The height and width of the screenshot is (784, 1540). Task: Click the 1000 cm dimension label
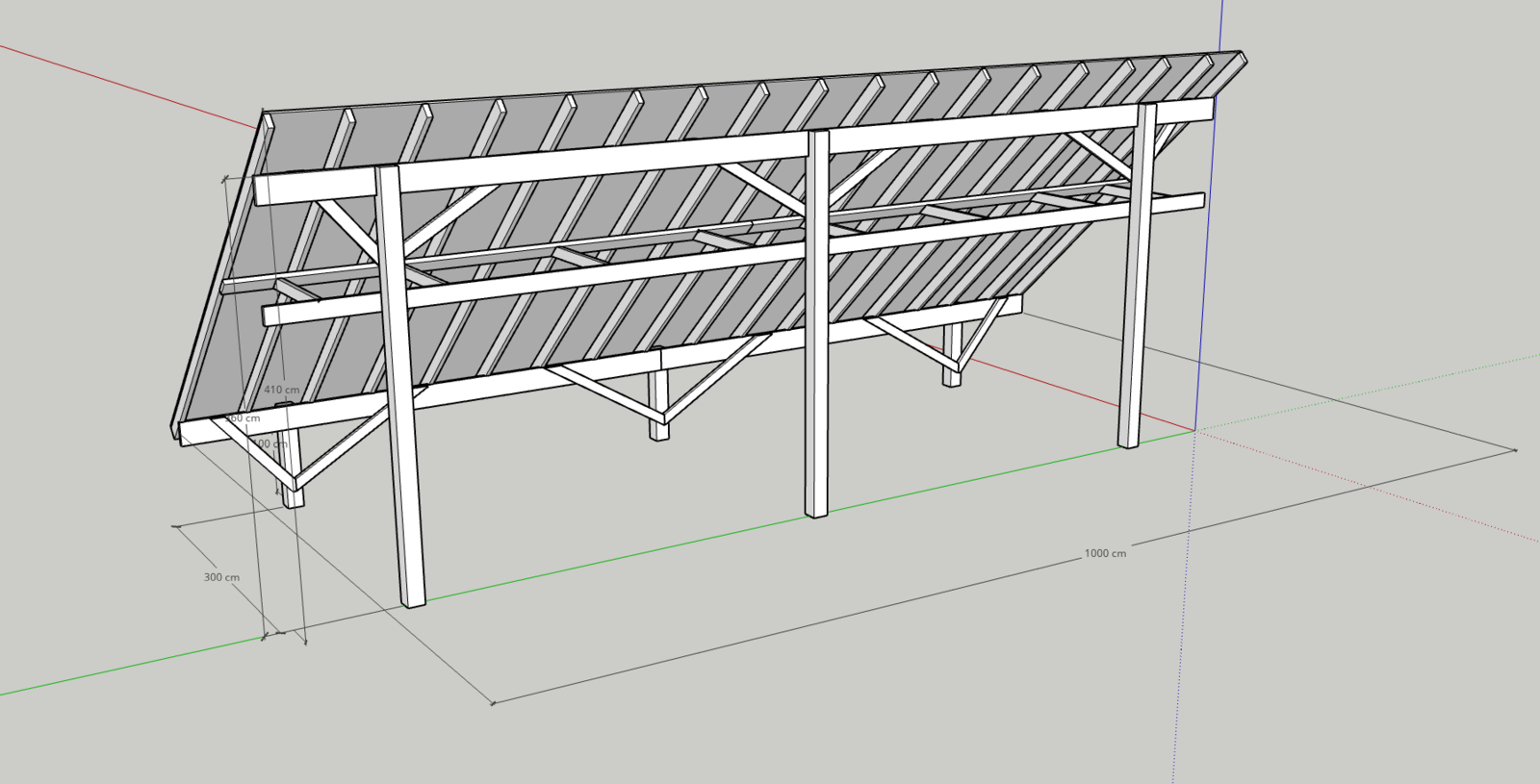[1105, 553]
